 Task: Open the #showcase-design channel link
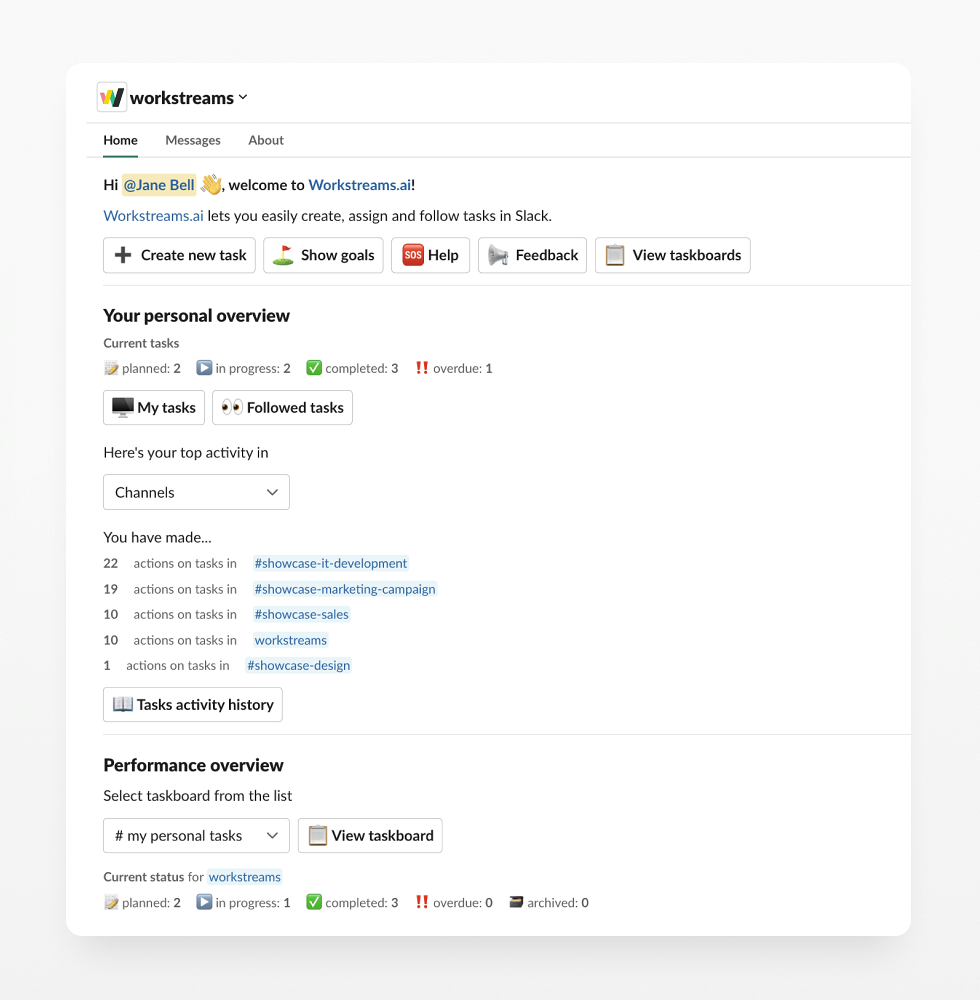[x=299, y=665]
